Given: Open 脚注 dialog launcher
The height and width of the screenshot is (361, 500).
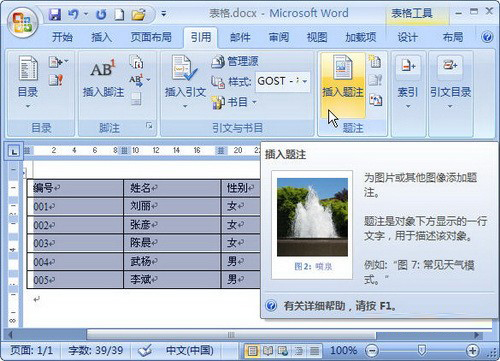Looking at the screenshot, I should (149, 126).
